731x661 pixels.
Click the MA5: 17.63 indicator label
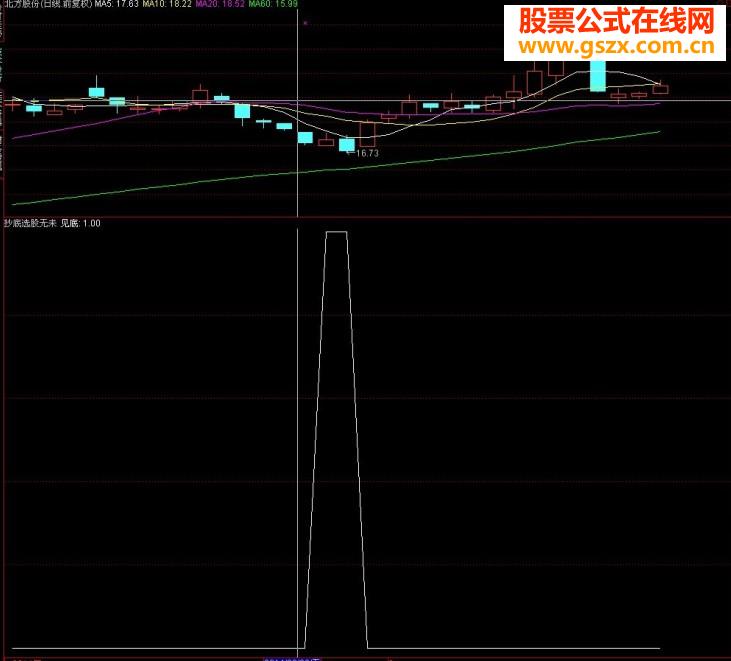[117, 4]
